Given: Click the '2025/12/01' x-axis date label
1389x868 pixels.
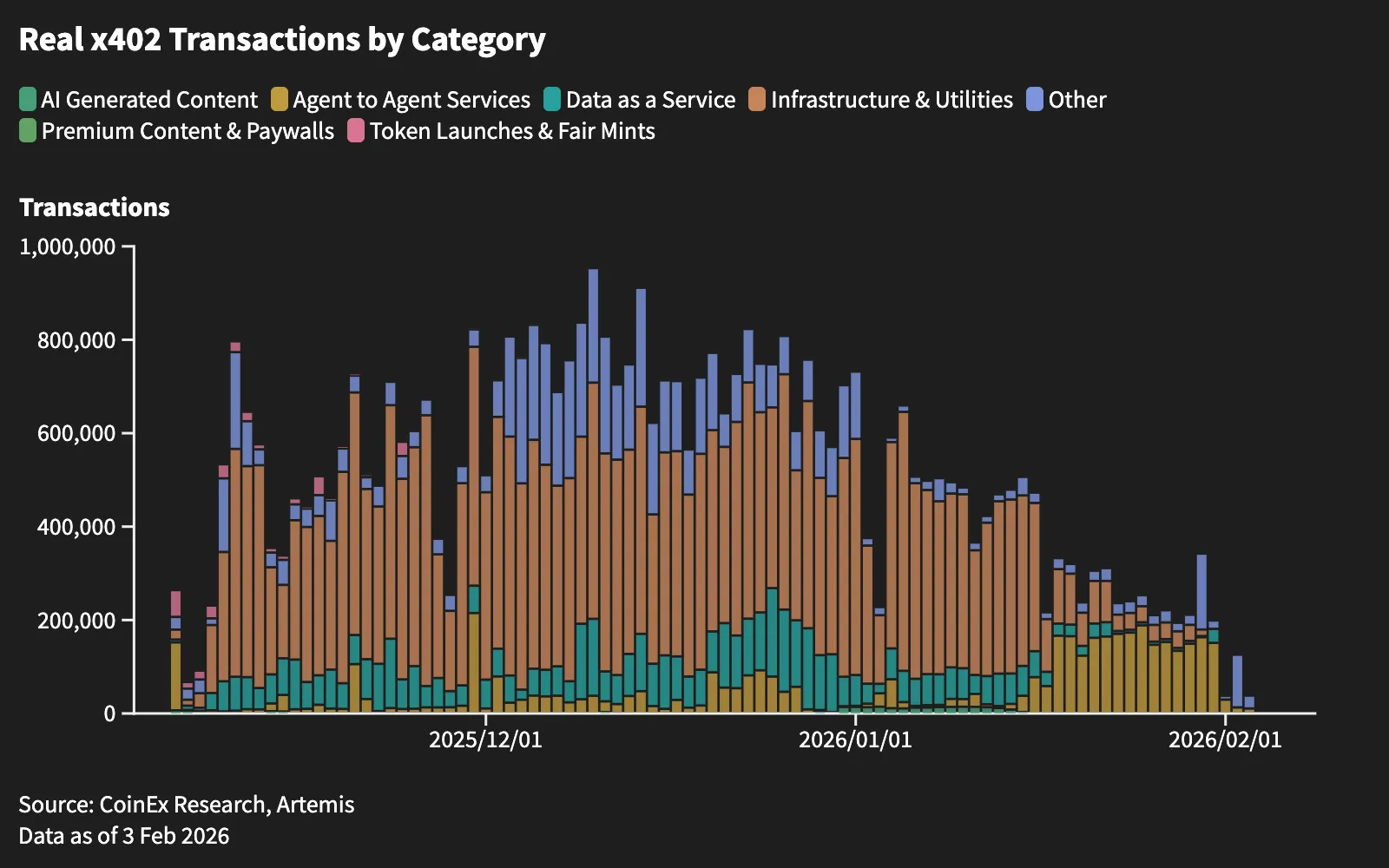Looking at the screenshot, I should (x=485, y=740).
